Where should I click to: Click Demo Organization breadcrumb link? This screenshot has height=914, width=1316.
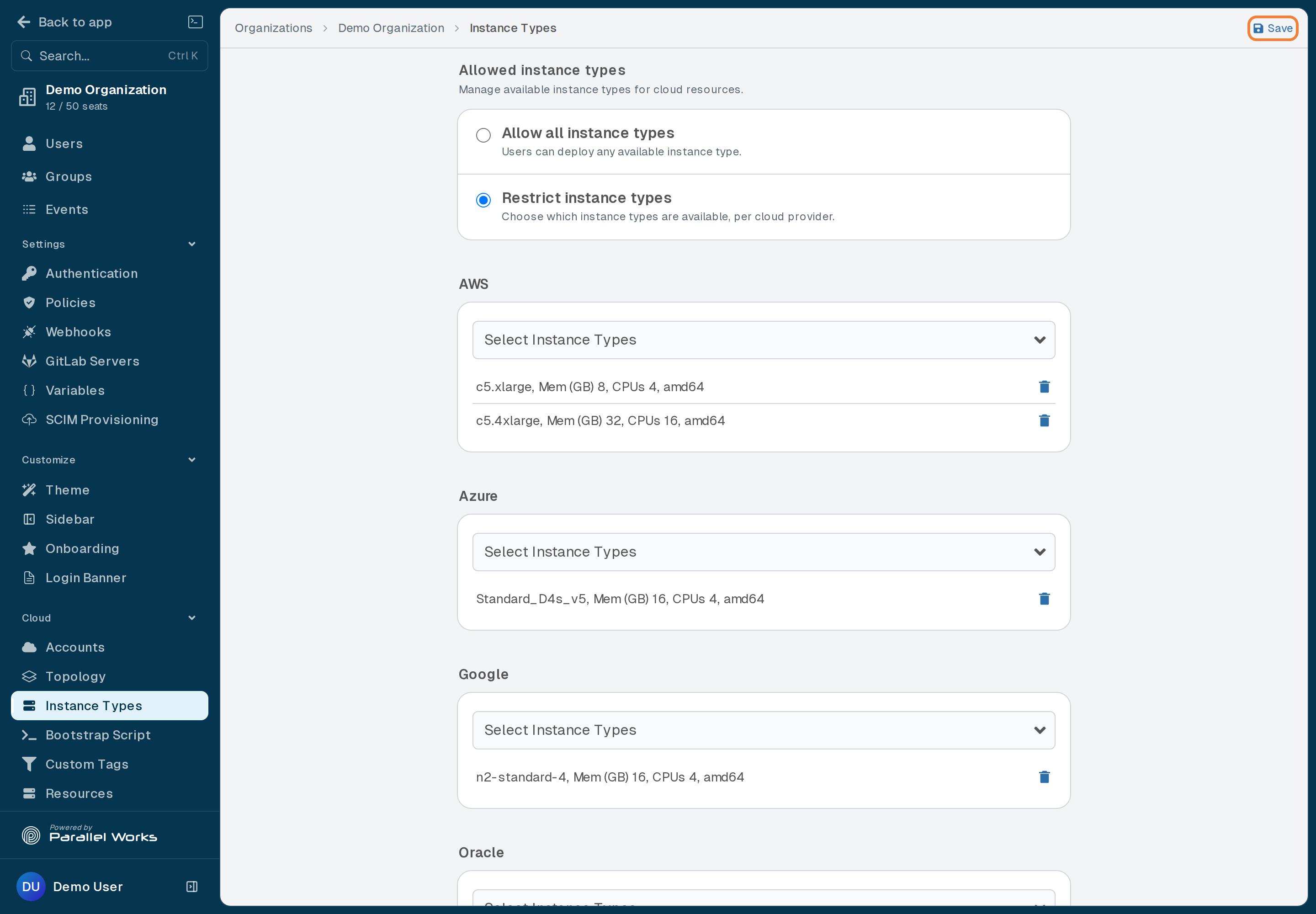(x=391, y=28)
